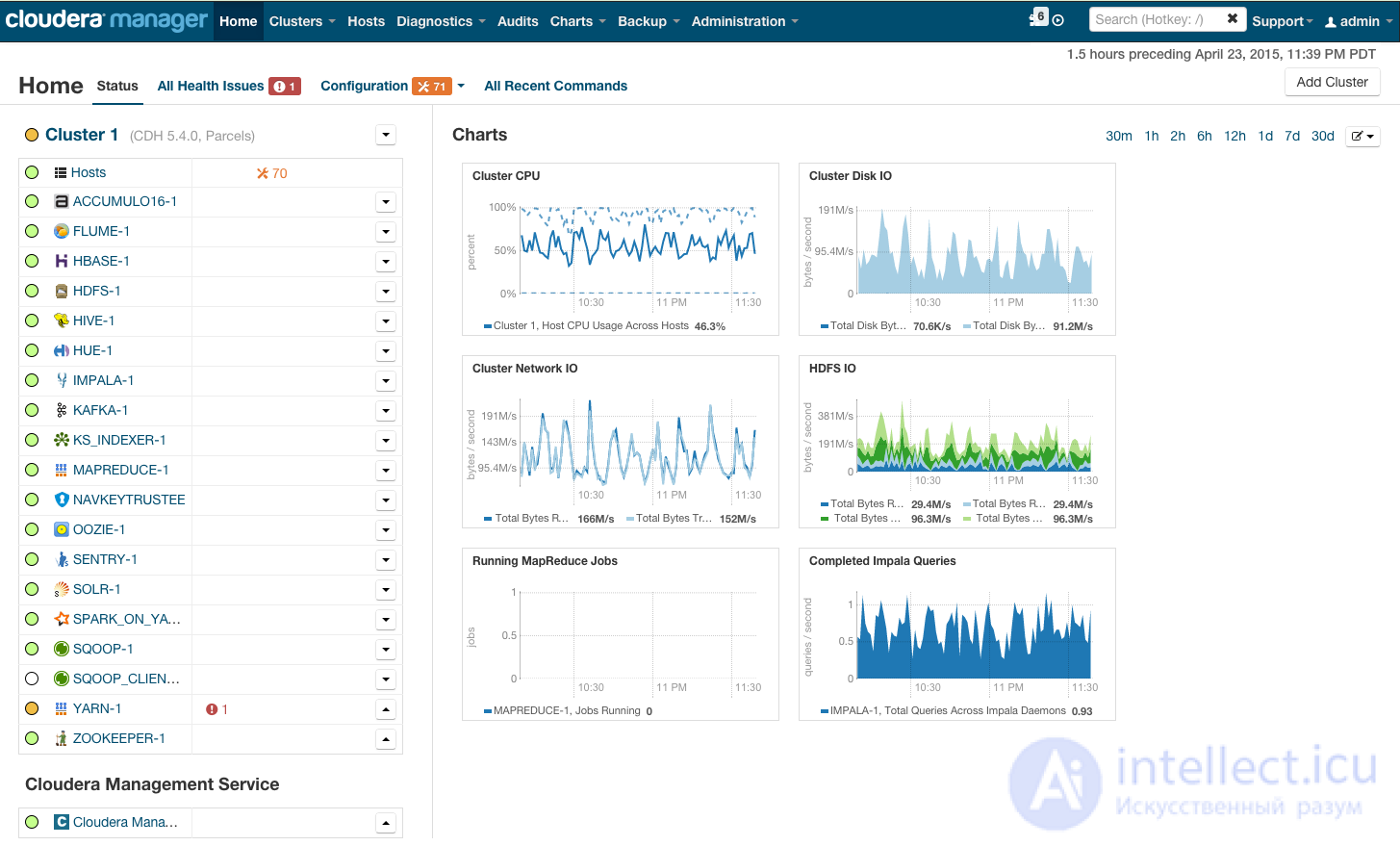1400x846 pixels.
Task: Click the OOZIE-1 service icon
Action: pyautogui.click(x=62, y=530)
